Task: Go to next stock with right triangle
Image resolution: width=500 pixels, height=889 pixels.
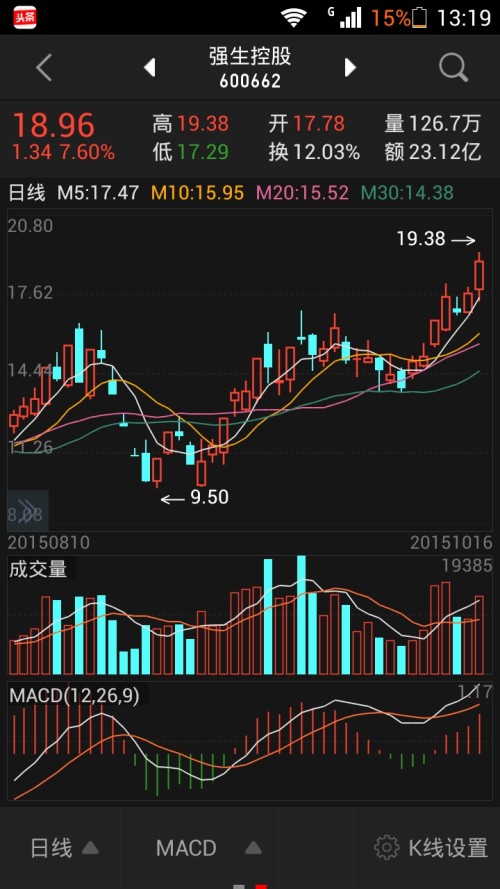Action: pos(350,67)
